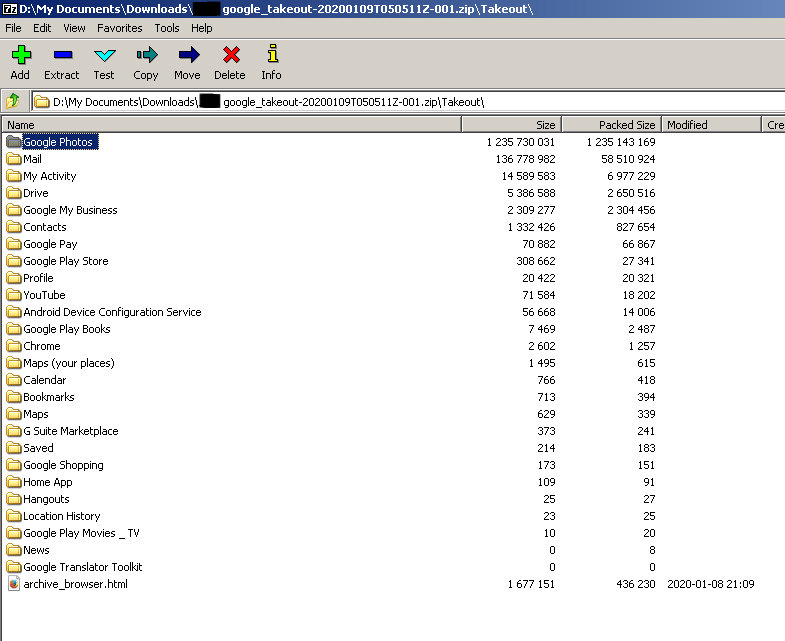Click packed size '436 230'

(635, 584)
